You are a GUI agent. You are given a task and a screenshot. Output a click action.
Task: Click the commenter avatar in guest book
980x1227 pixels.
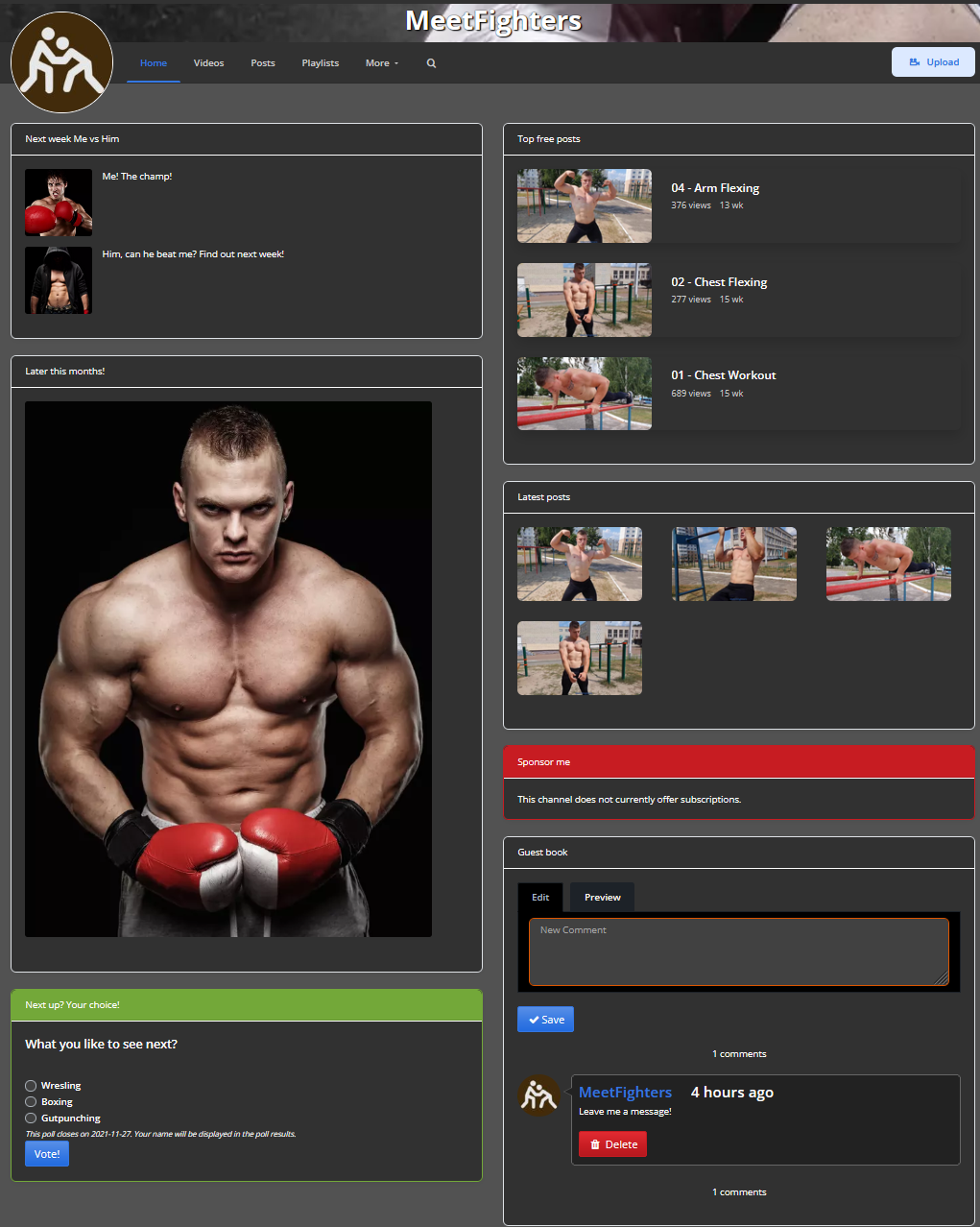[538, 1095]
